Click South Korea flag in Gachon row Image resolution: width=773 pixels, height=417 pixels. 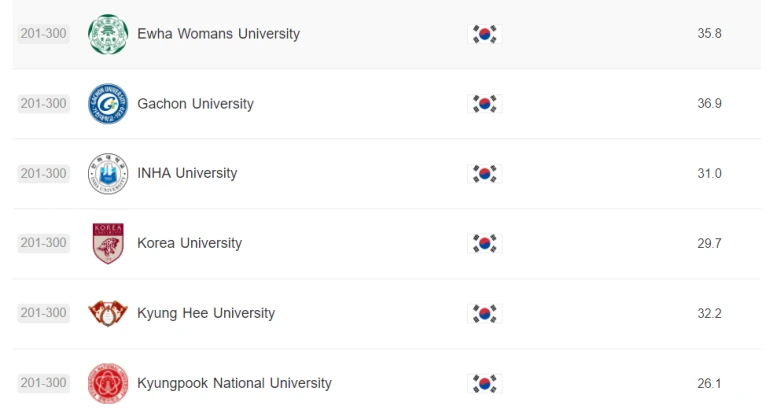point(484,104)
